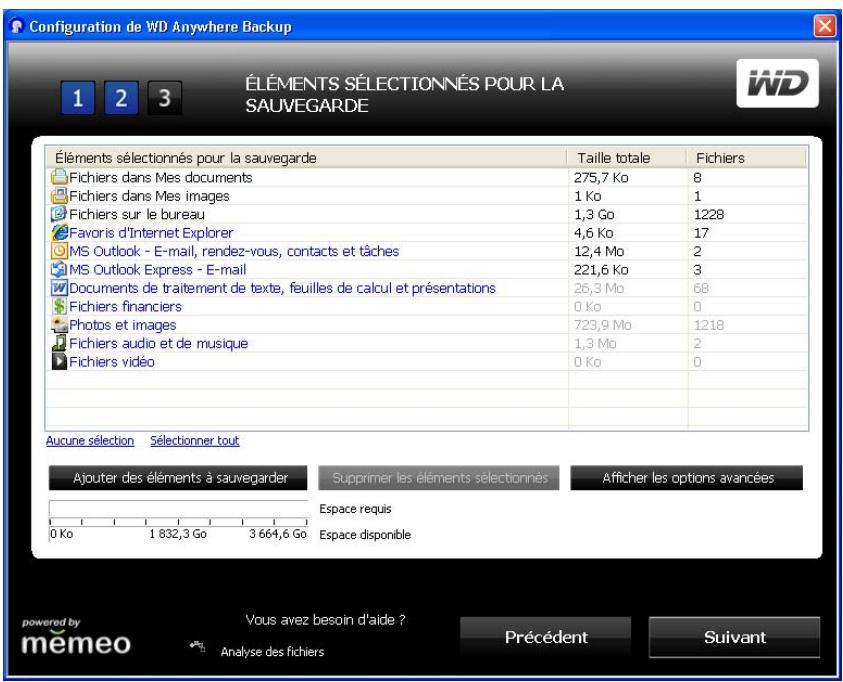Select the Fichiers dans Mes images row
Viewport: 843px width, 682px height.
pyautogui.click(x=427, y=196)
